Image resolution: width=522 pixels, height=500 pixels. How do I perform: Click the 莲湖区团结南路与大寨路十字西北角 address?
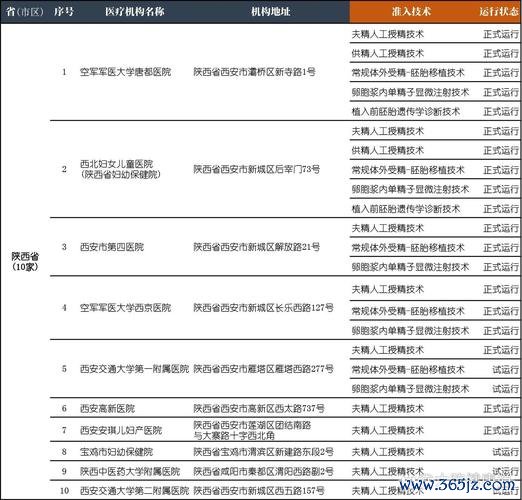[x=252, y=430]
